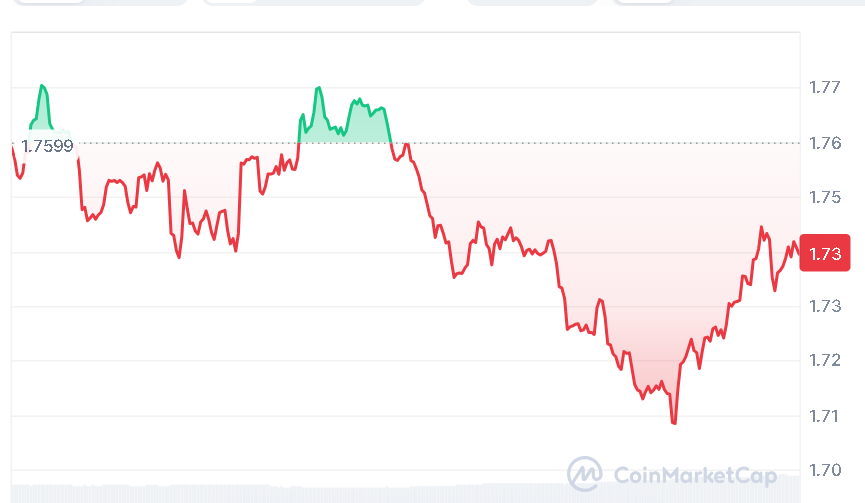Click the volume bar strip below the chart
Image resolution: width=865 pixels, height=503 pixels.
[x=400, y=493]
